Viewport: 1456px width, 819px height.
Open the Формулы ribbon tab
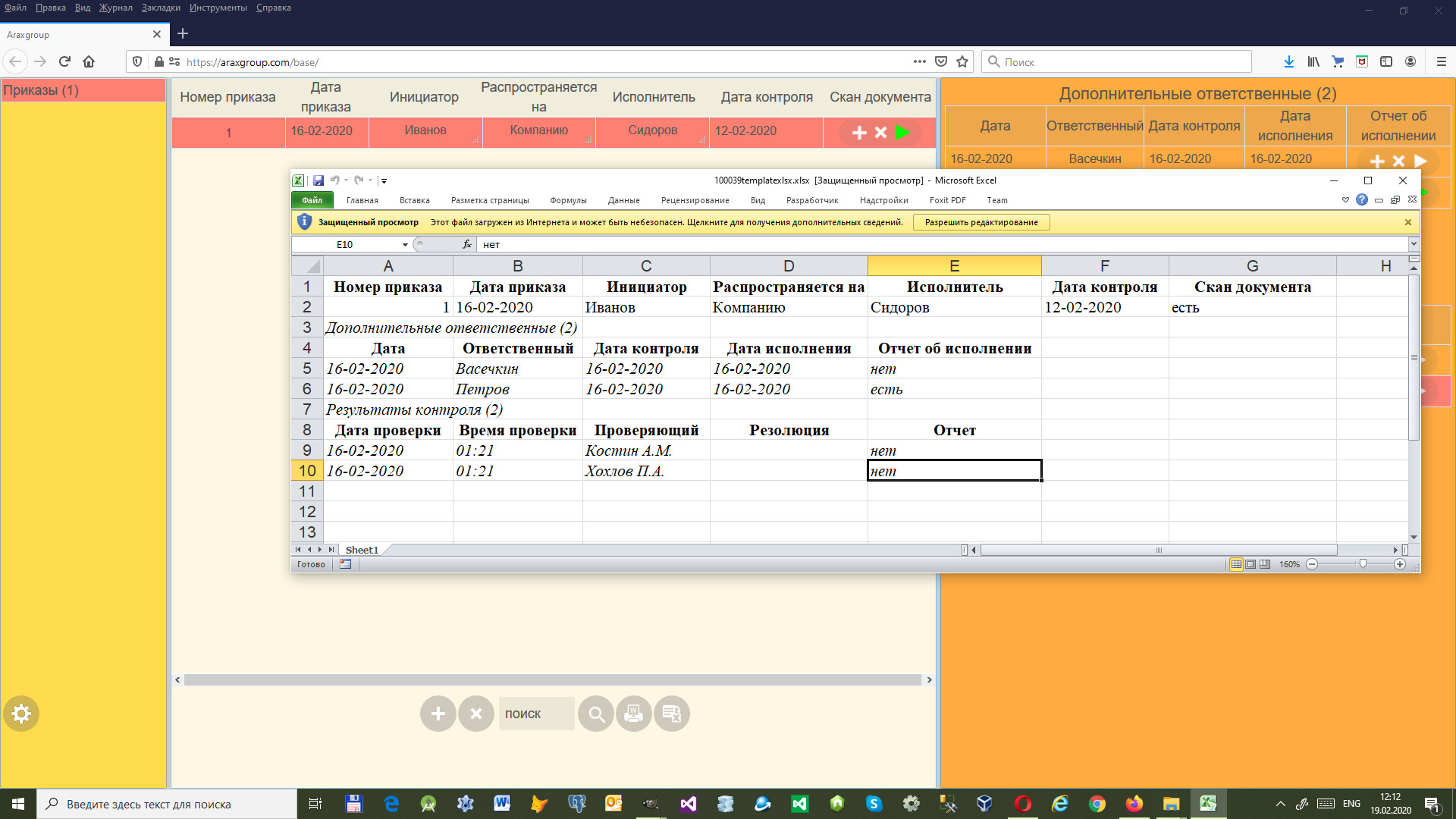pyautogui.click(x=568, y=200)
